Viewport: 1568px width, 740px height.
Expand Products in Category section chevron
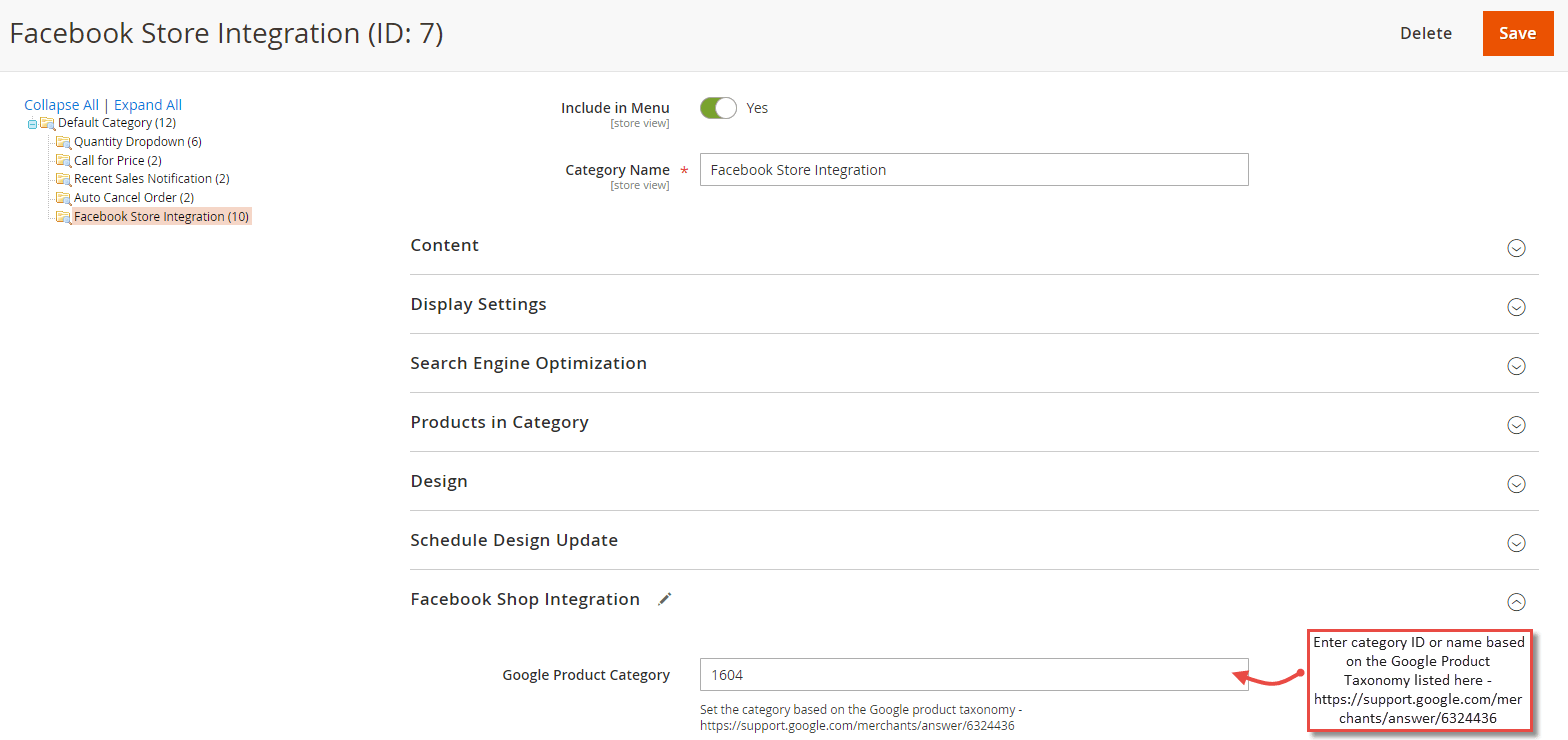(x=1516, y=425)
